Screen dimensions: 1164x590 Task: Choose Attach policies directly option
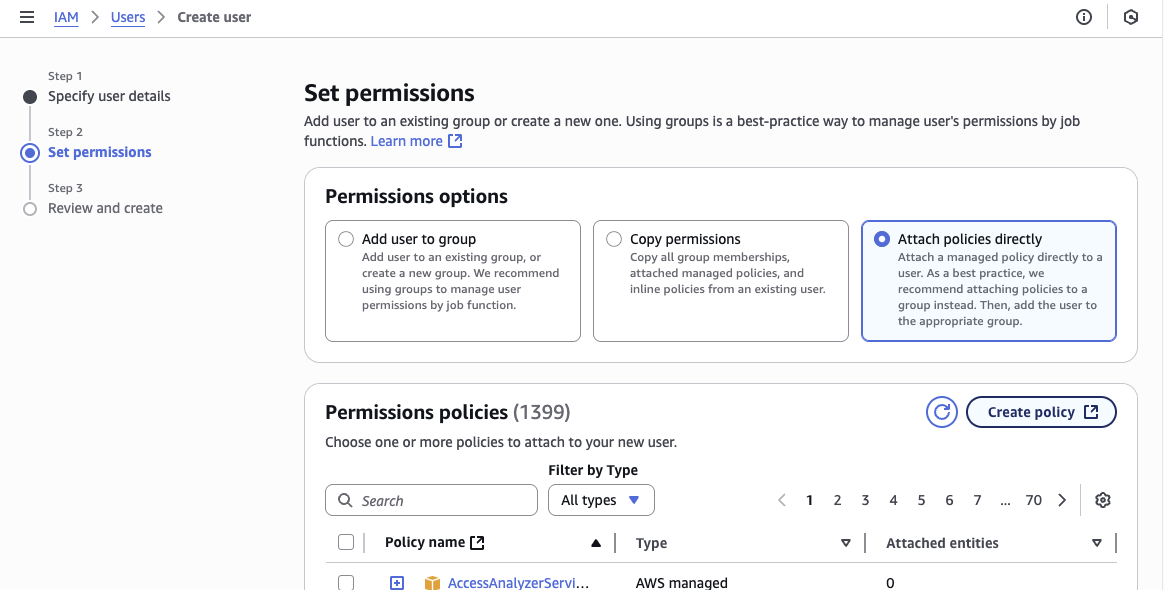(882, 239)
